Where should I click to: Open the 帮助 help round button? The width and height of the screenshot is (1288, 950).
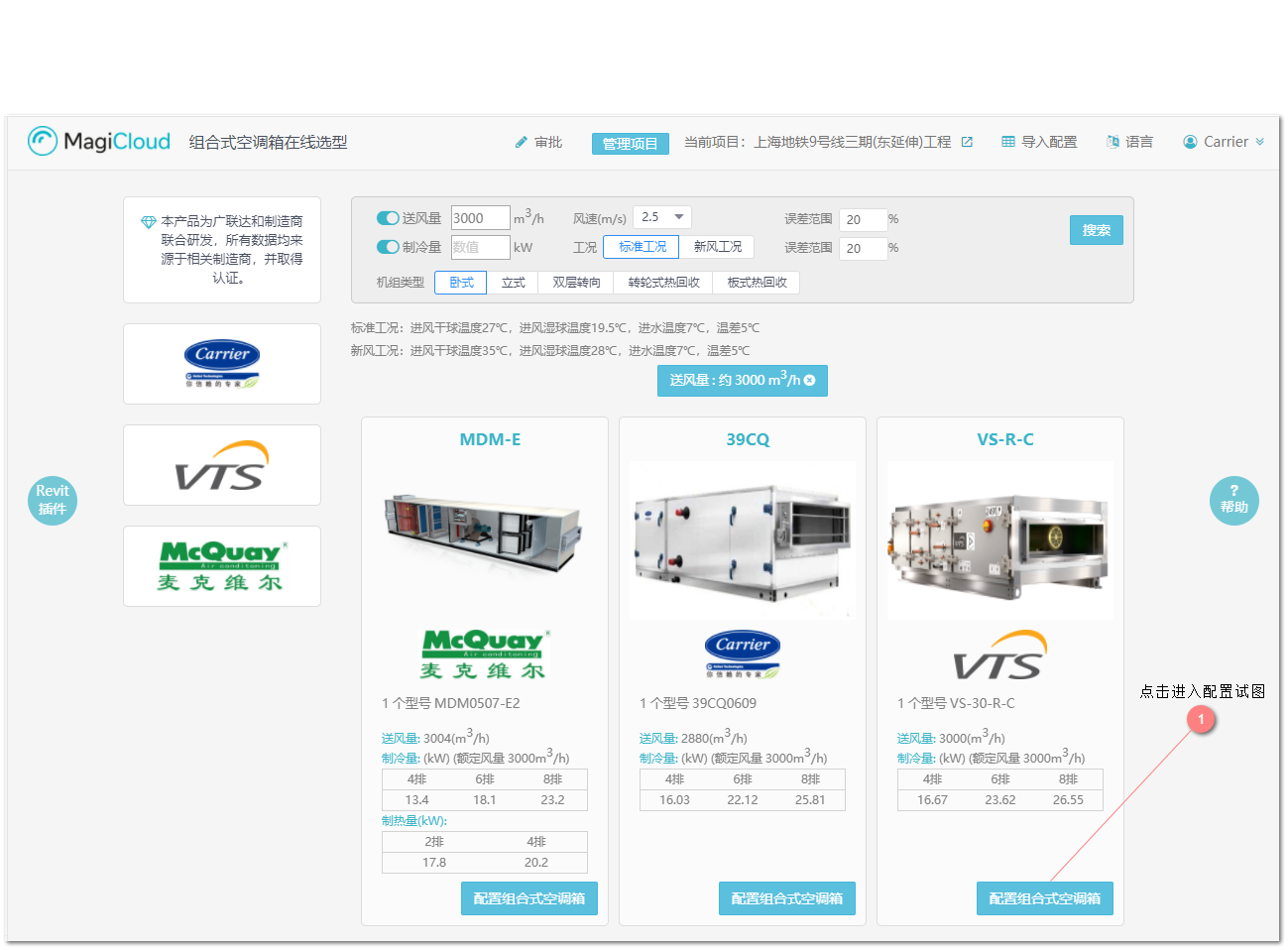point(1234,500)
